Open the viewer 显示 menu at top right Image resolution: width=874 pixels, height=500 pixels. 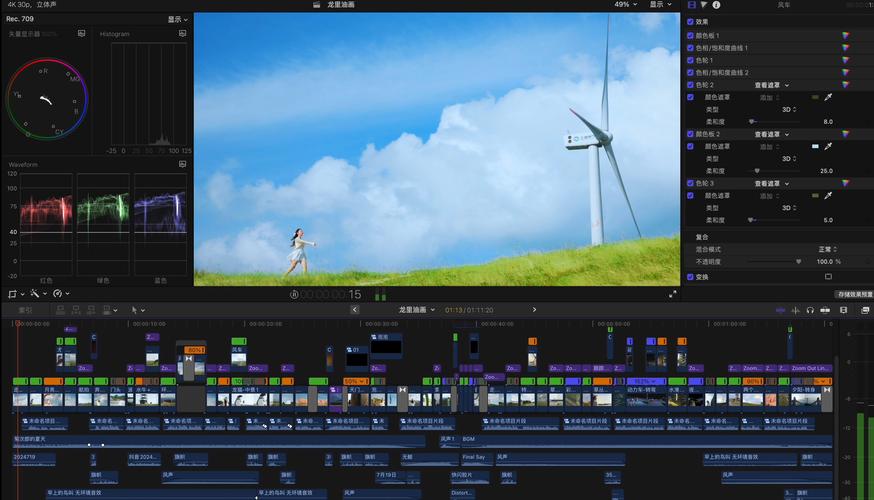coord(659,4)
